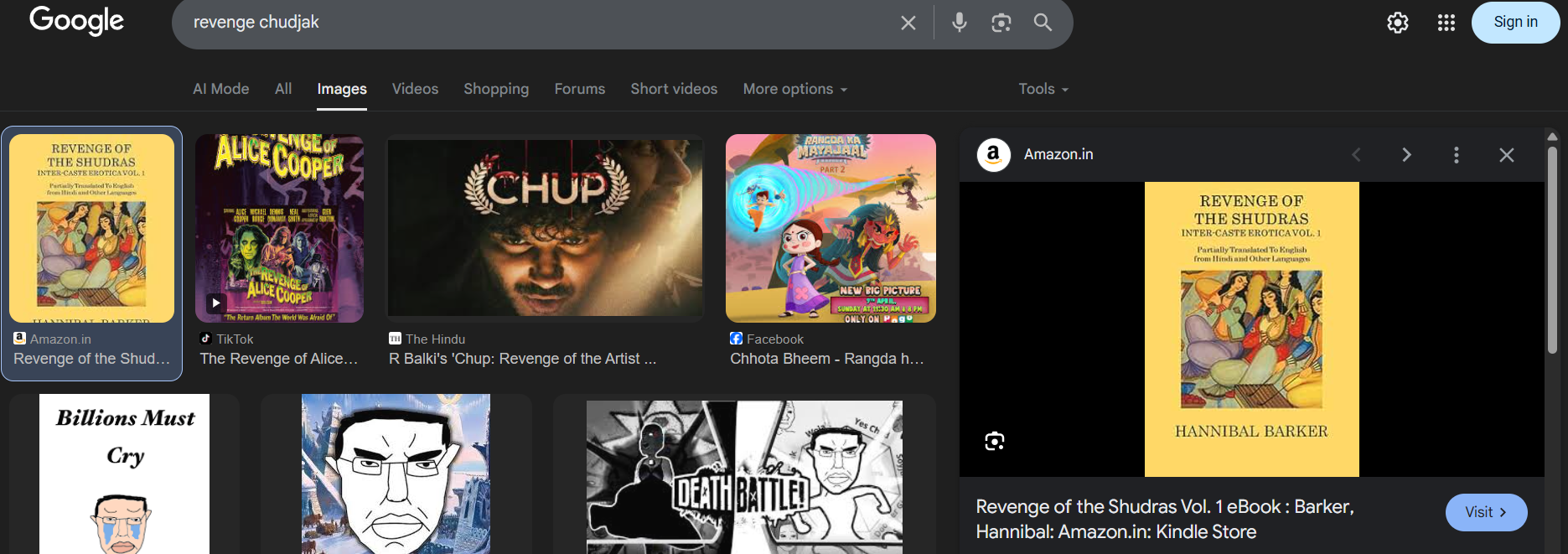This screenshot has width=1568, height=554.
Task: Switch to All results tab
Action: click(x=283, y=89)
